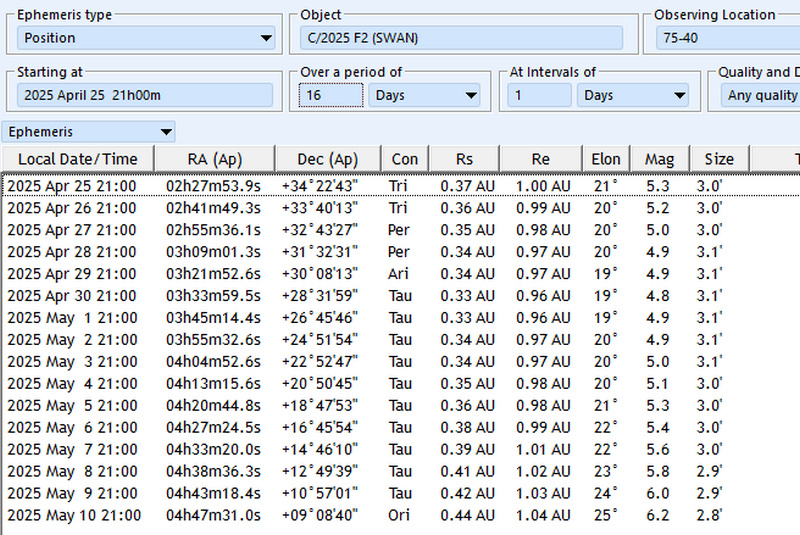This screenshot has width=800, height=535.
Task: Click the Observing Location field
Action: point(728,38)
